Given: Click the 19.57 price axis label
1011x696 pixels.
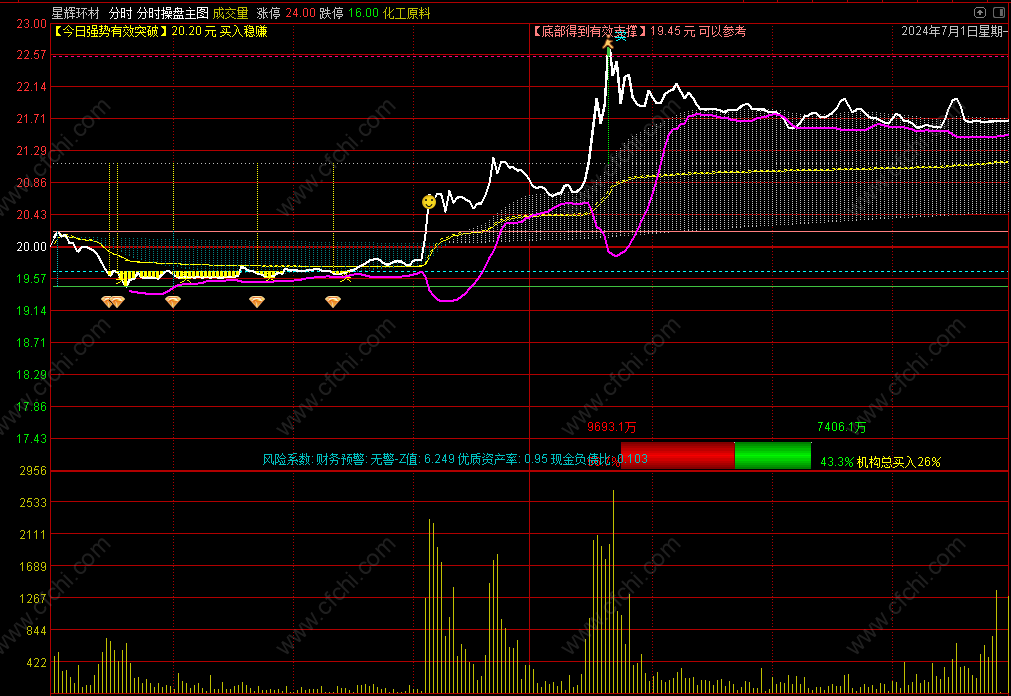Looking at the screenshot, I should 32,279.
